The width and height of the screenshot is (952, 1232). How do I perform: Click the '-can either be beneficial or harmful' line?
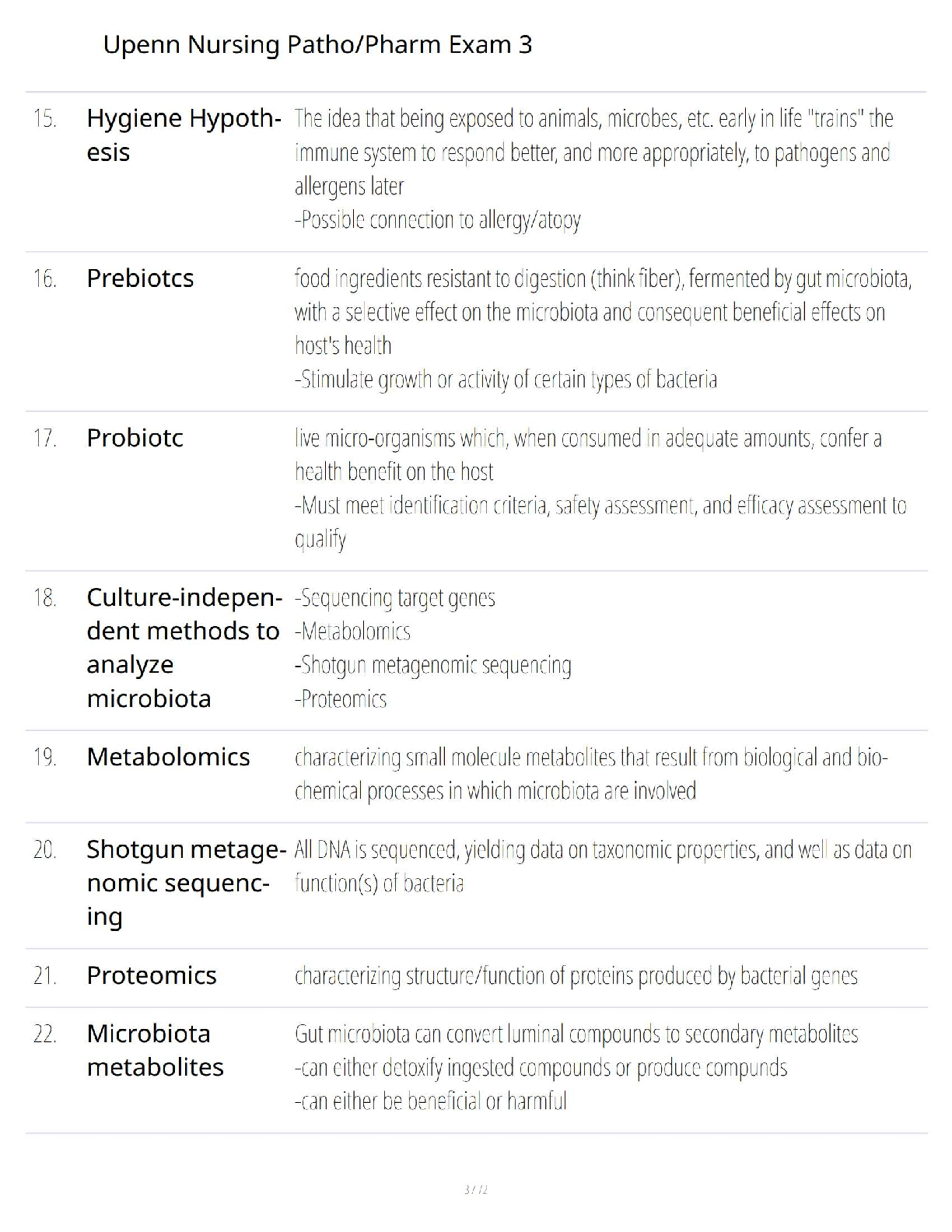pyautogui.click(x=430, y=1101)
